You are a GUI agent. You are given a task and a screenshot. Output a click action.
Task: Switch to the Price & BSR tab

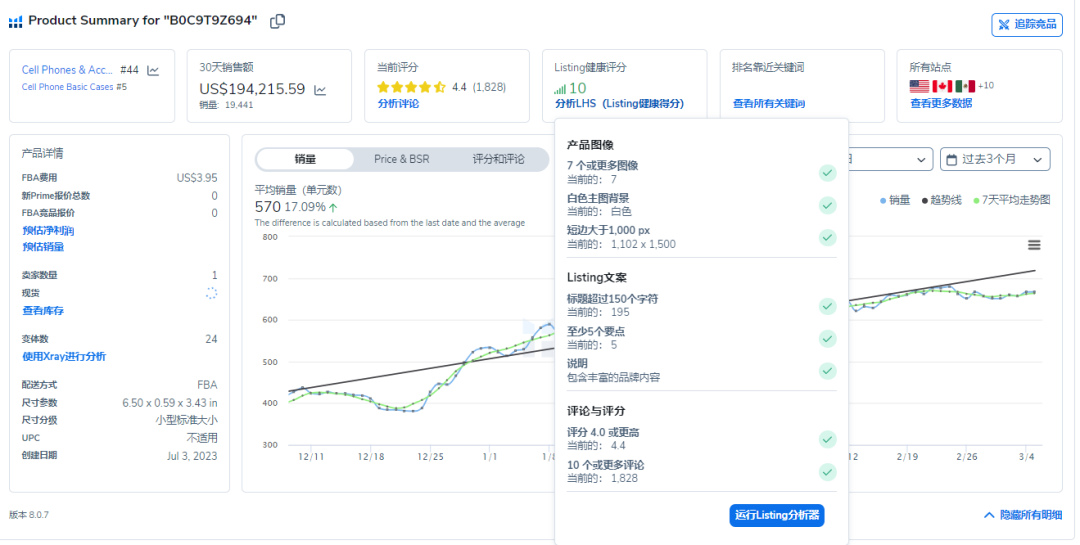point(402,159)
